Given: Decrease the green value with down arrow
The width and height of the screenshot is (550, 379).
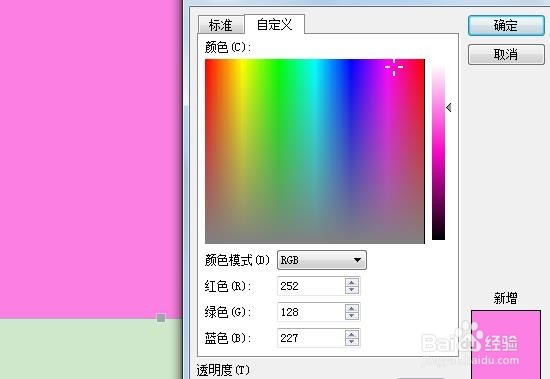Looking at the screenshot, I should (x=352, y=316).
